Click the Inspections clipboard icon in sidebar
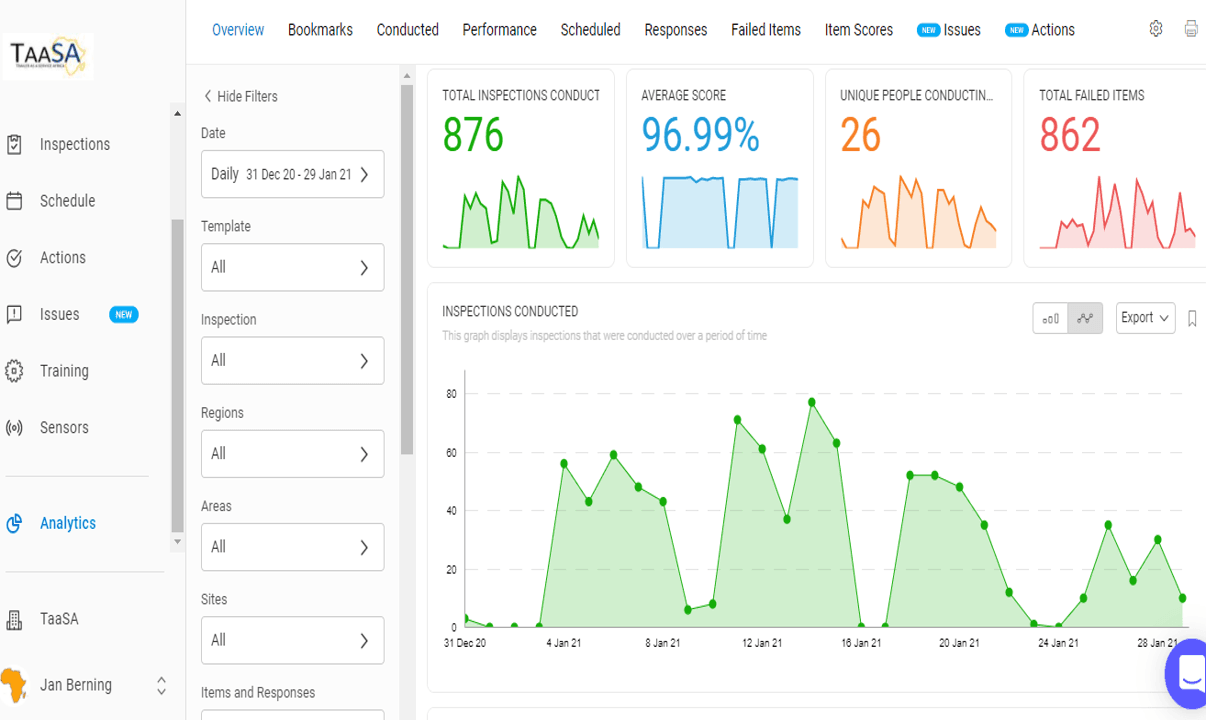1206x720 pixels. (x=14, y=145)
